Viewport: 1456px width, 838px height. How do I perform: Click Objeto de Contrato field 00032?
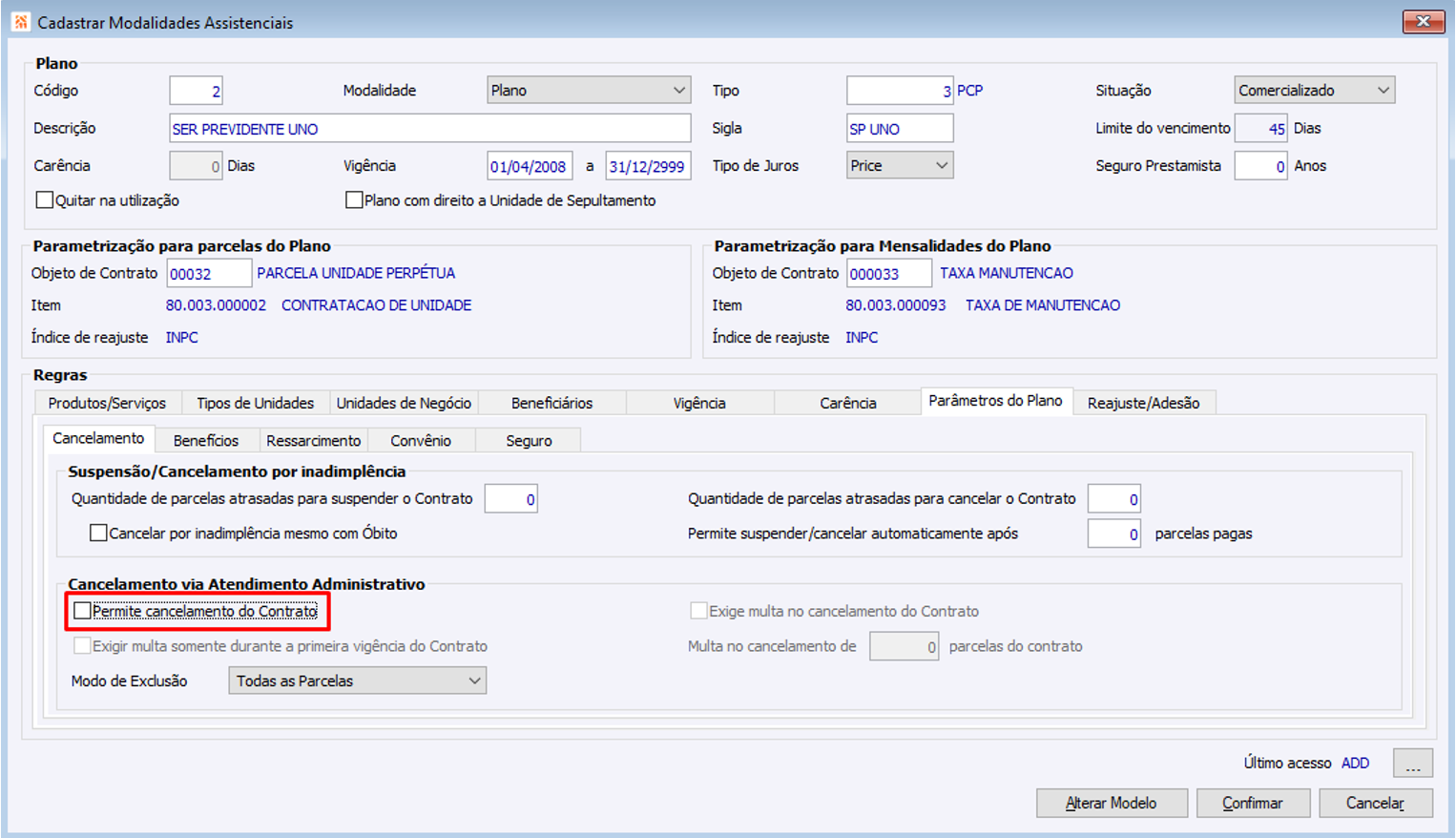pos(209,273)
